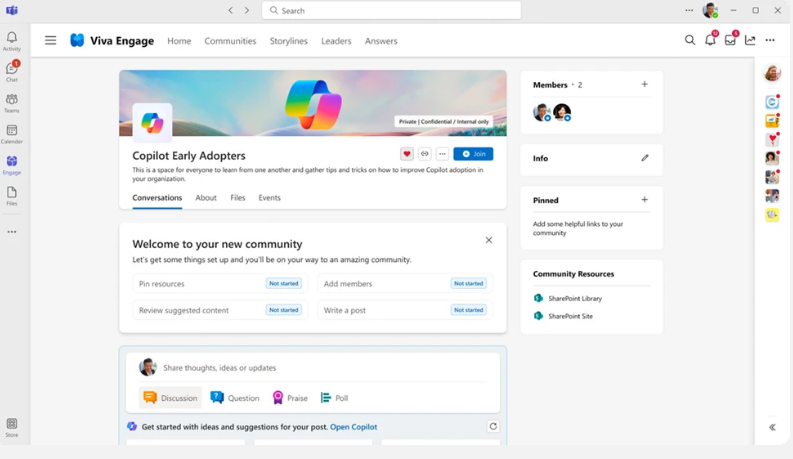Open the Answers tab
The height and width of the screenshot is (459, 793).
coord(381,41)
